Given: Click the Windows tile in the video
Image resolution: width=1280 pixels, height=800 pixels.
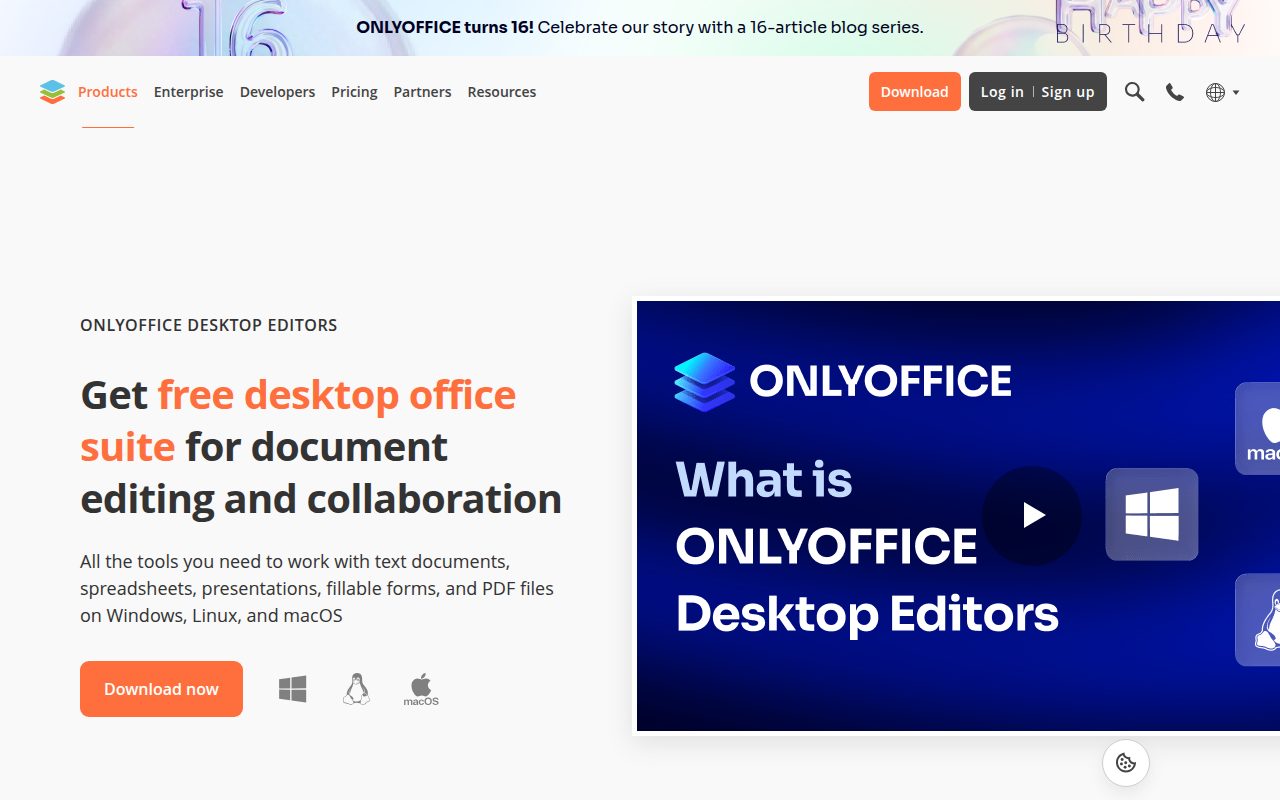Looking at the screenshot, I should tap(1152, 514).
